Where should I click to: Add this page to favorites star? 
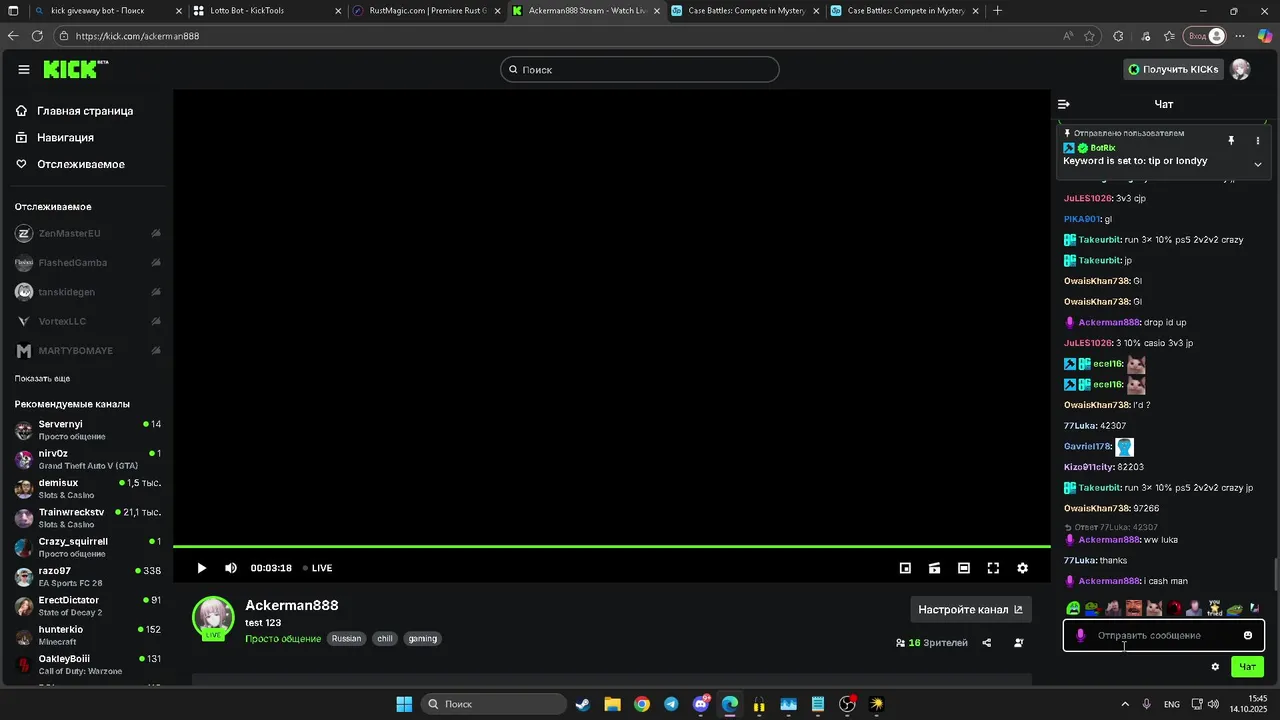[x=1089, y=36]
